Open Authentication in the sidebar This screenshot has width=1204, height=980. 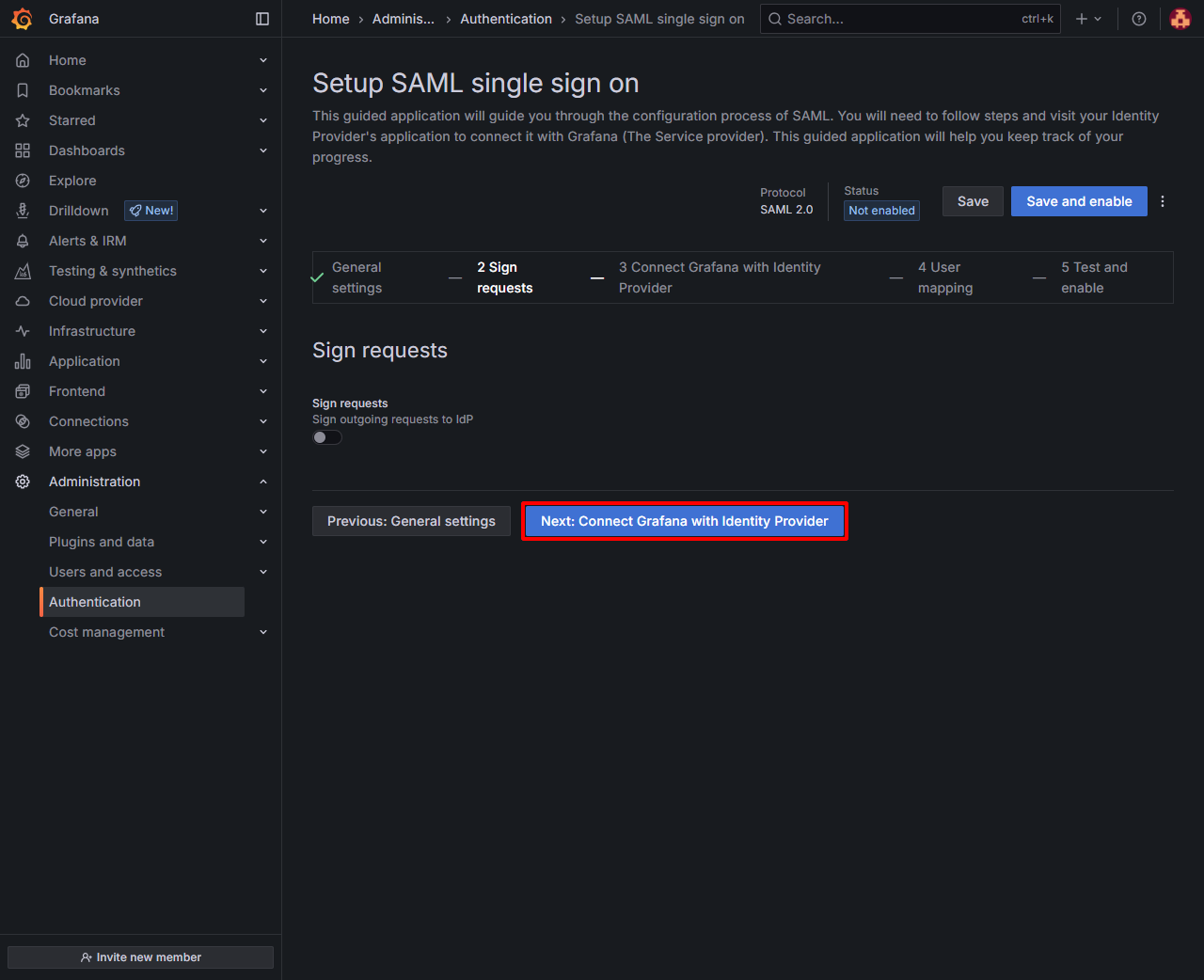(x=95, y=602)
